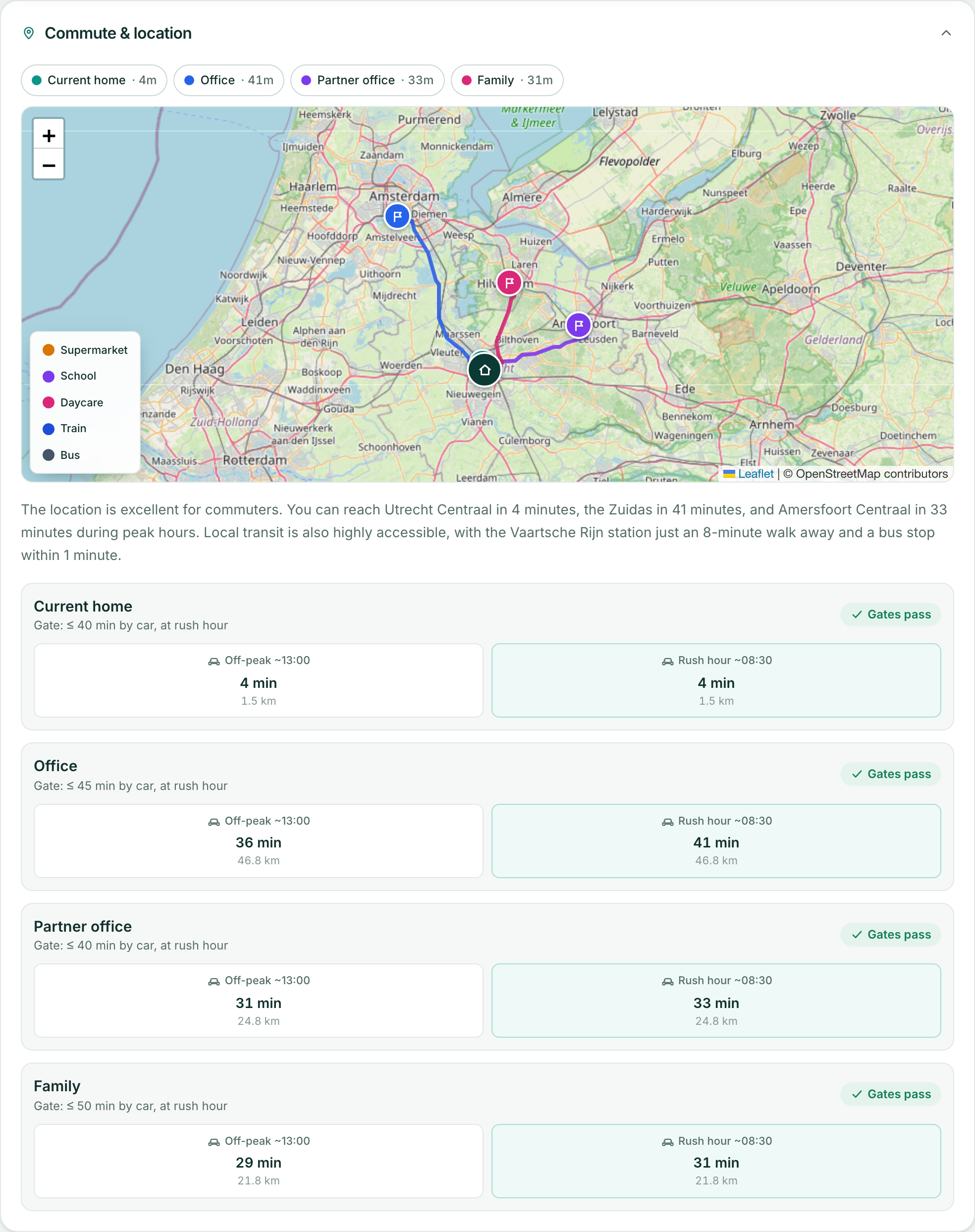
Task: Click car icon in Partner office Off-peak card
Action: click(x=214, y=981)
